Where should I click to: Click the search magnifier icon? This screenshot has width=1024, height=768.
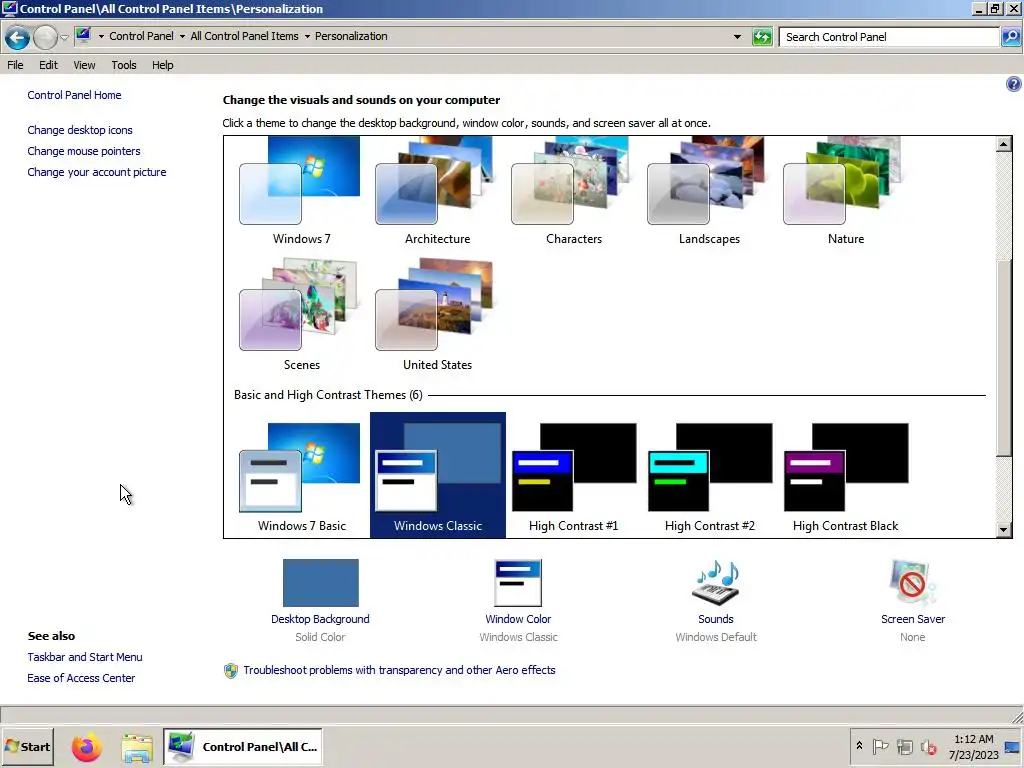click(x=1010, y=37)
